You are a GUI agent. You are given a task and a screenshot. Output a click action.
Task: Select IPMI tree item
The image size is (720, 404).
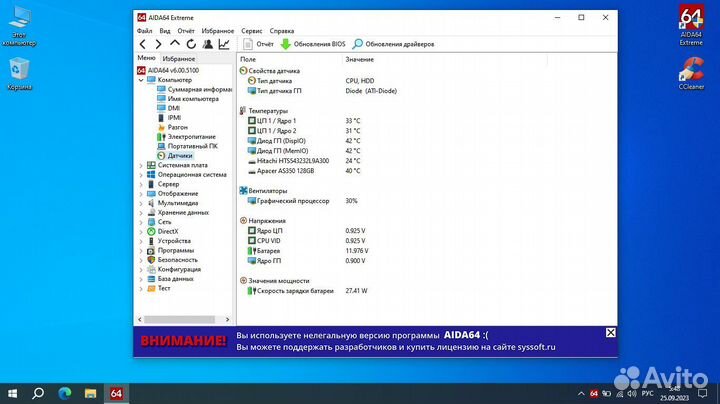169,118
